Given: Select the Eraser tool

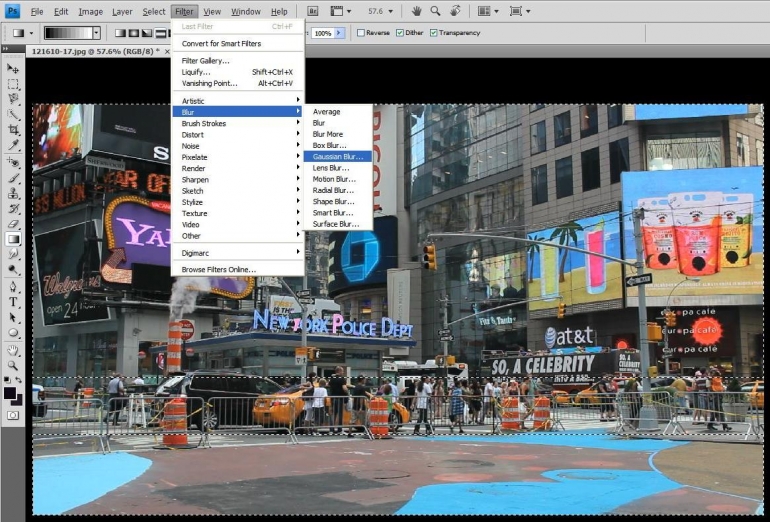Looking at the screenshot, I should (13, 224).
